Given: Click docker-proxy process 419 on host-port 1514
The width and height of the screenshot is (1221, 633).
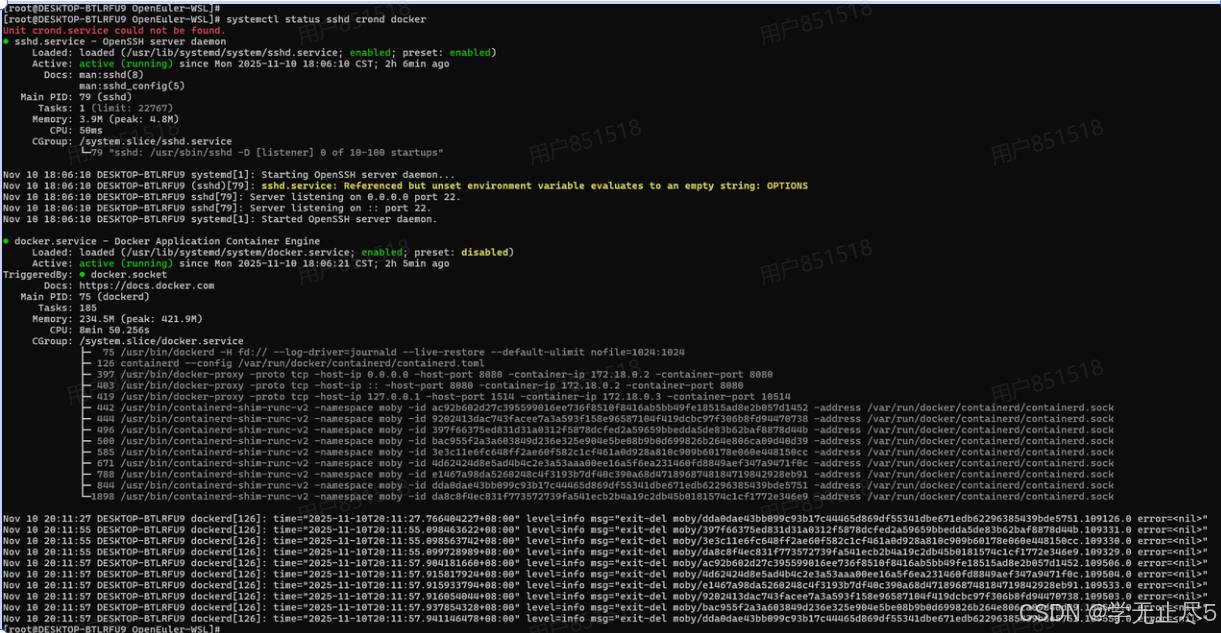Looking at the screenshot, I should point(438,396).
